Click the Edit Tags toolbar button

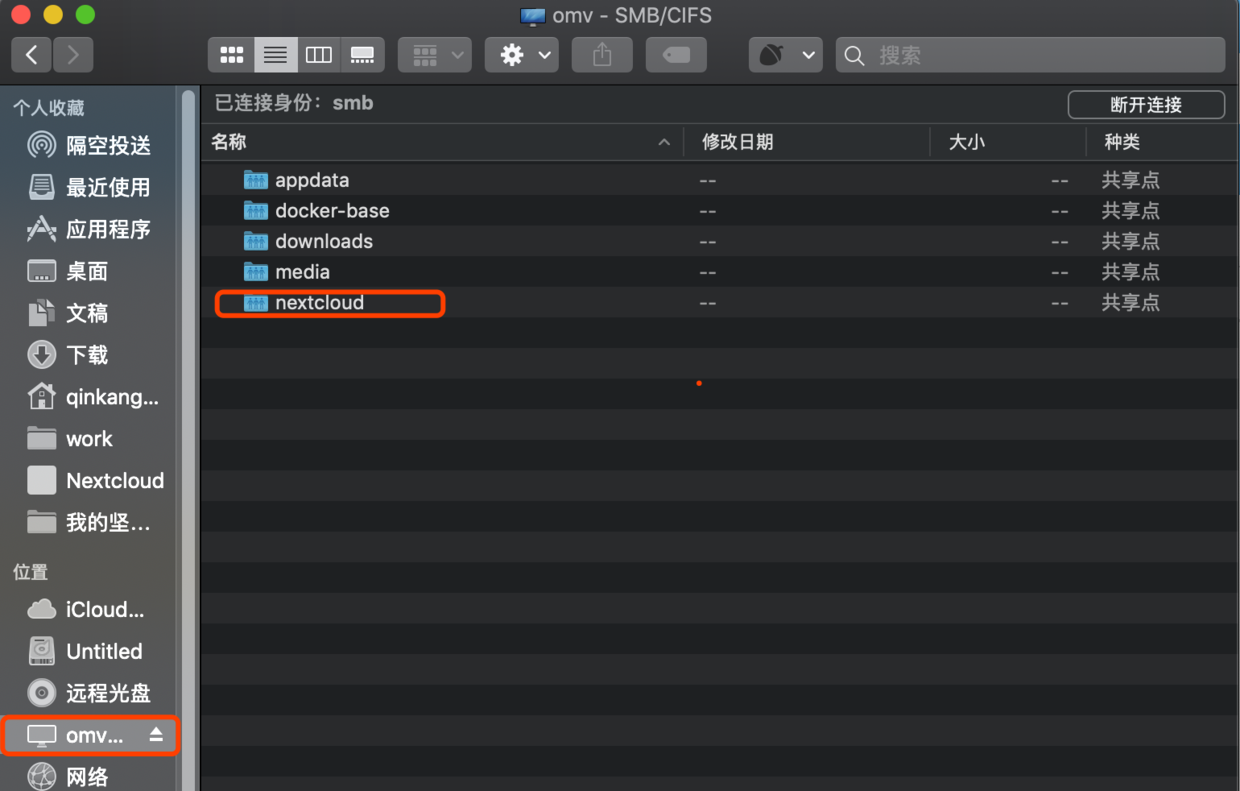pyautogui.click(x=676, y=55)
